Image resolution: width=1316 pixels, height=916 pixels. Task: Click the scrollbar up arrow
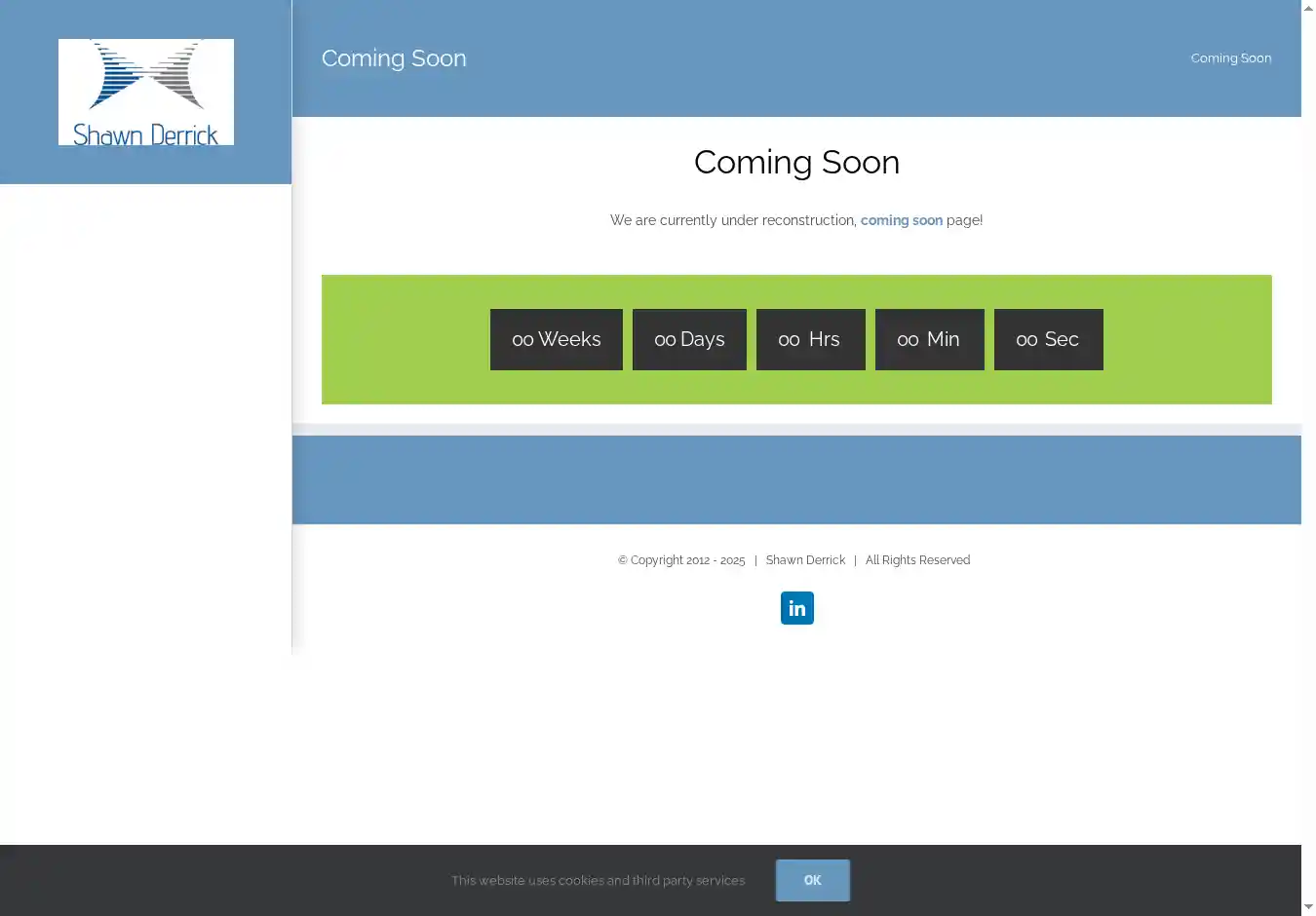pyautogui.click(x=1308, y=8)
